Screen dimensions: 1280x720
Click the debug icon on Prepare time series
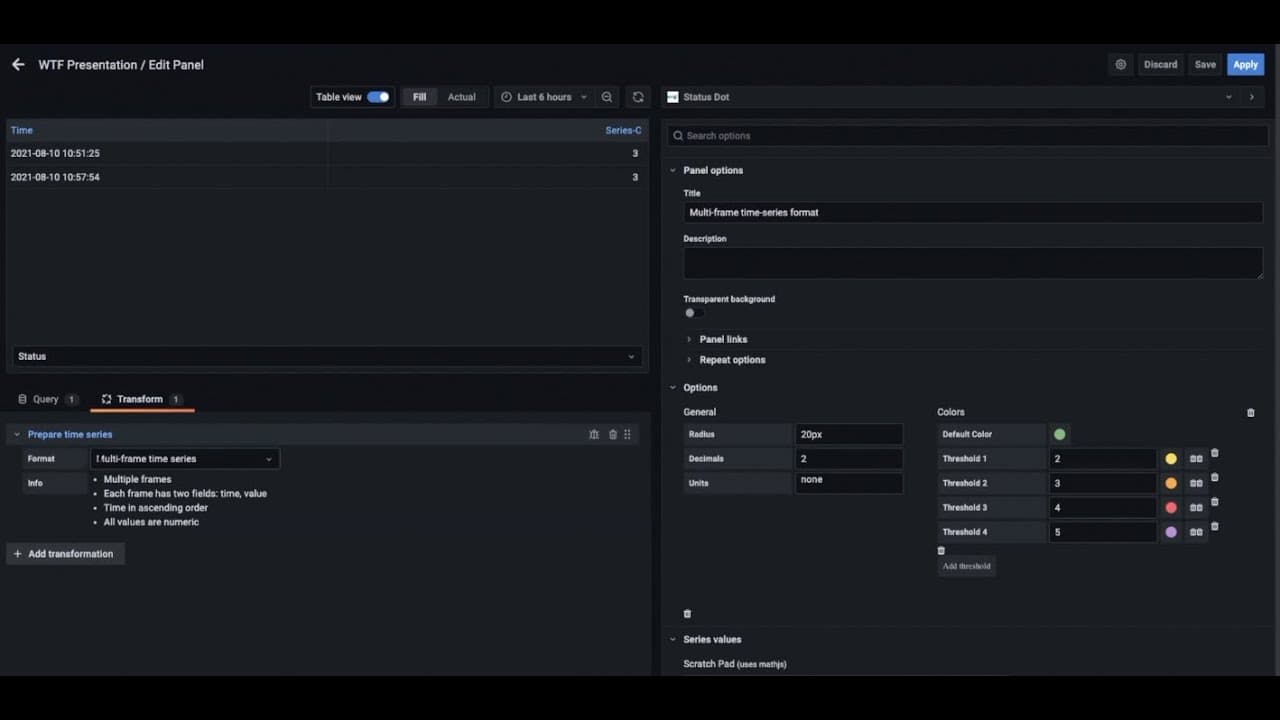coord(594,435)
